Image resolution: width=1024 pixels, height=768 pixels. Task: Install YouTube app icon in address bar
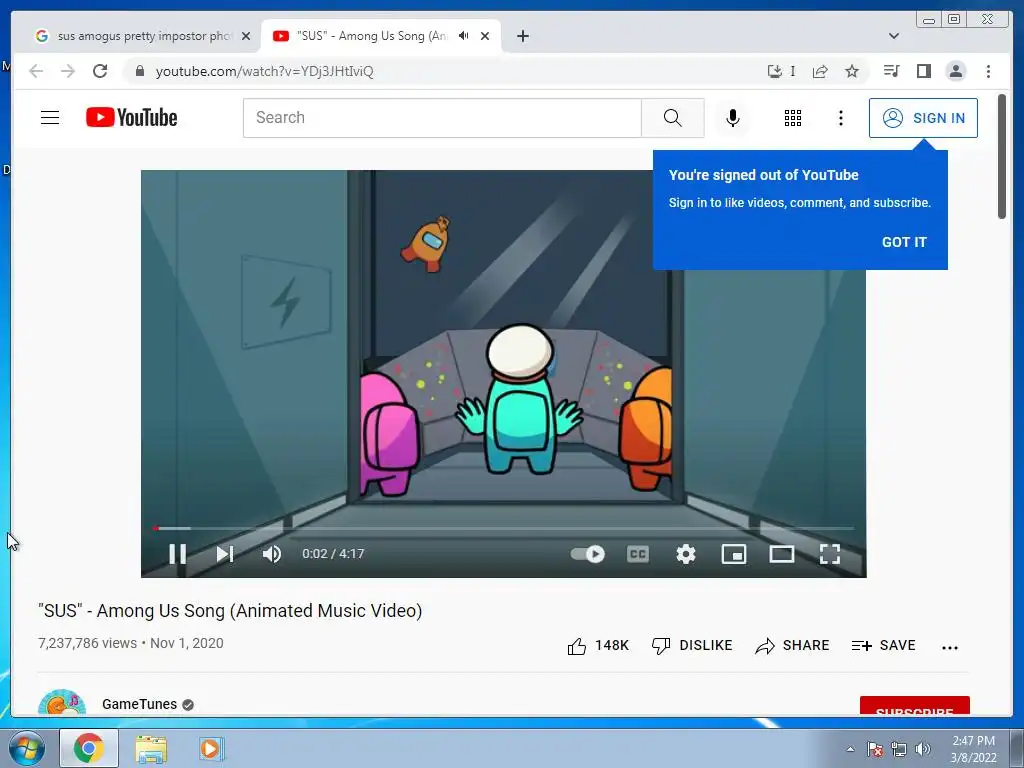point(774,71)
